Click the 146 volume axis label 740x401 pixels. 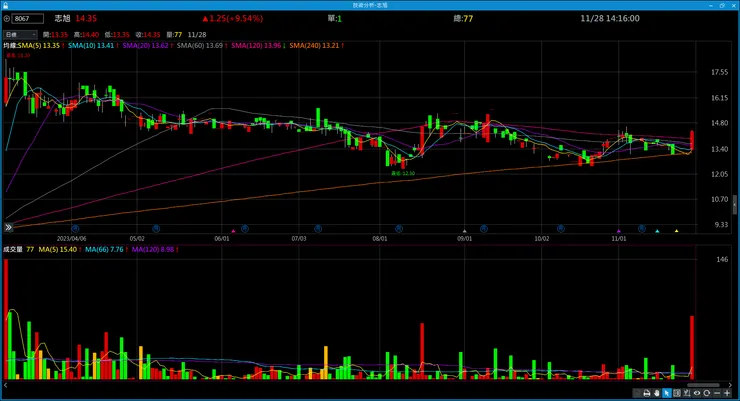(x=722, y=259)
